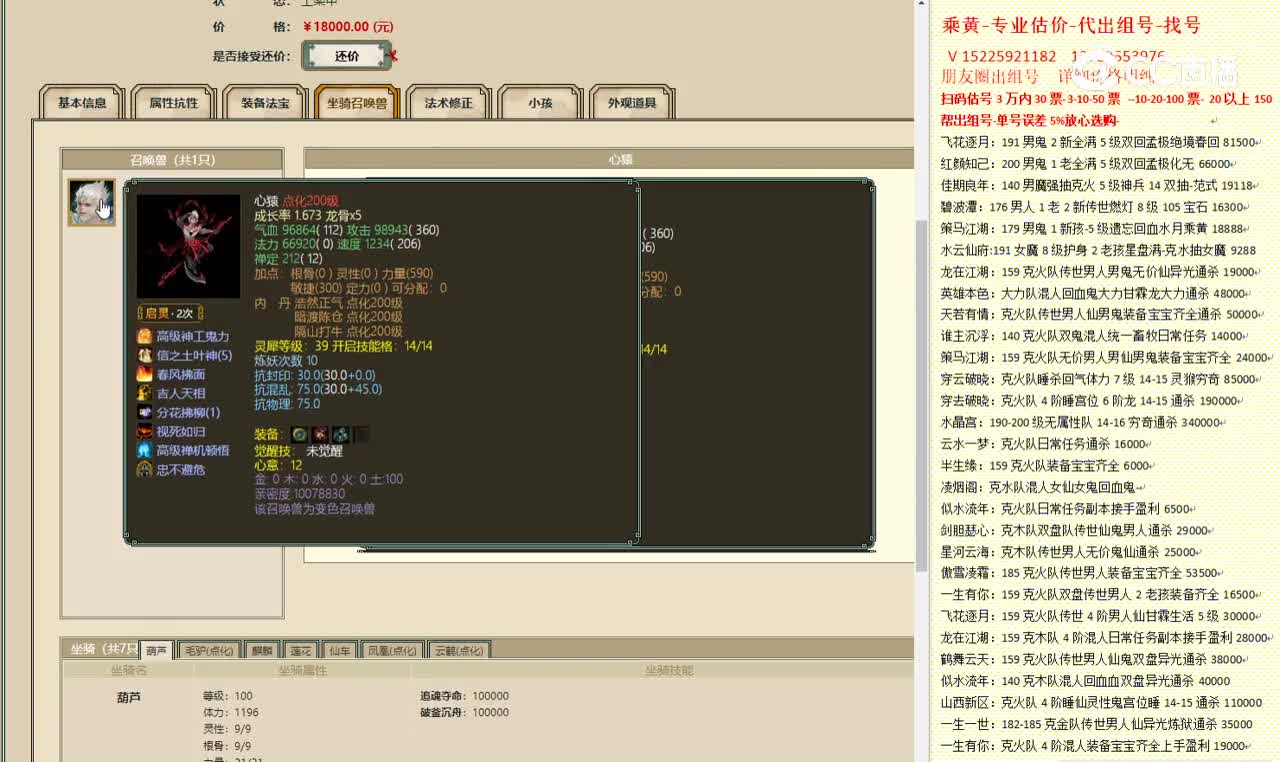Click the 春风拂面 skill icon
Image resolution: width=1280 pixels, height=762 pixels.
pyautogui.click(x=145, y=375)
